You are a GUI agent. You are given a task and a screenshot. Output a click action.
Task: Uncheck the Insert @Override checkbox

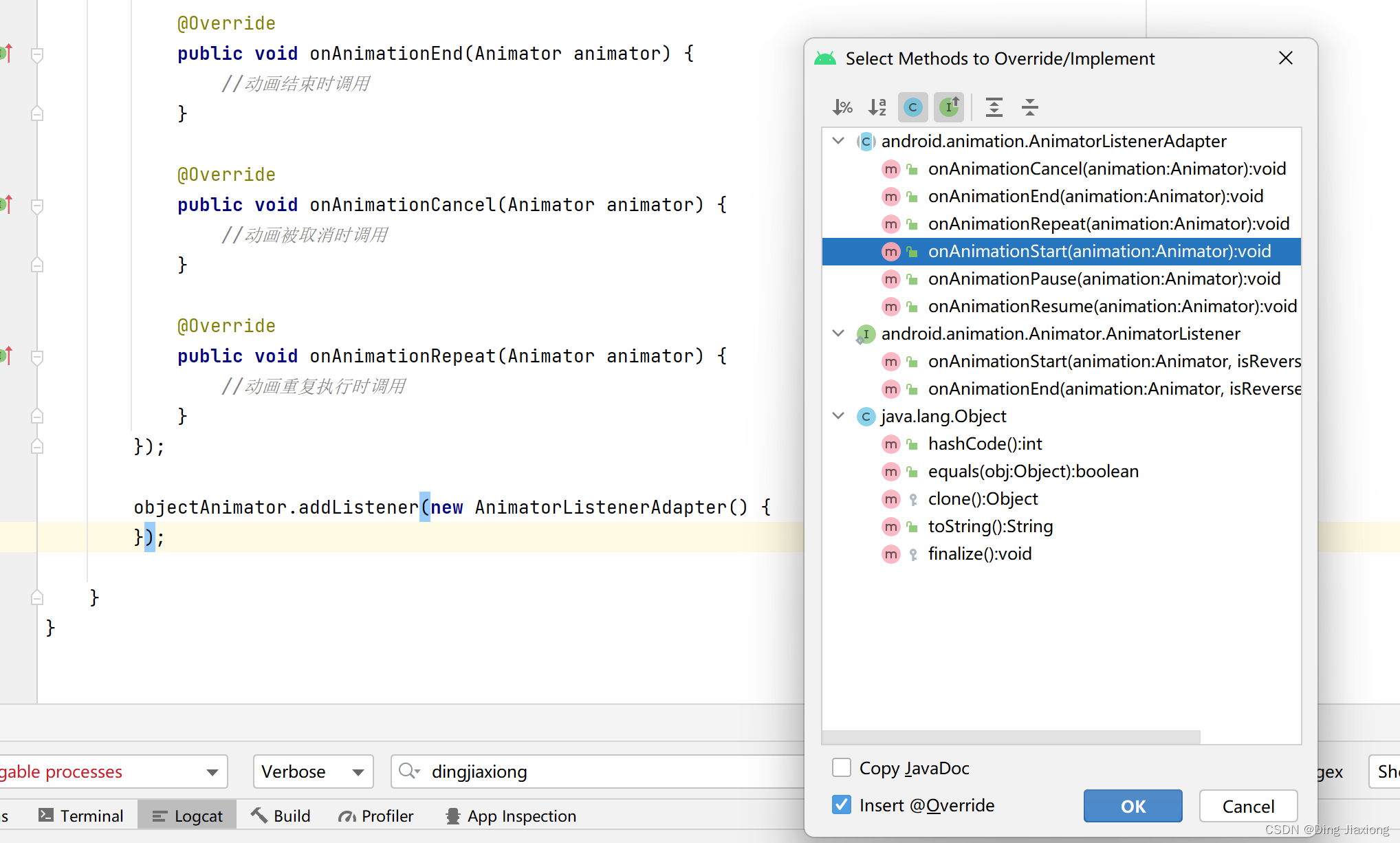842,804
